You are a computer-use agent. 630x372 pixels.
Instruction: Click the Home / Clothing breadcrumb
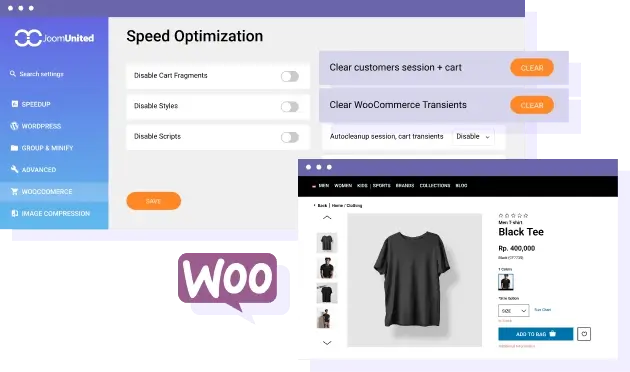(x=347, y=205)
